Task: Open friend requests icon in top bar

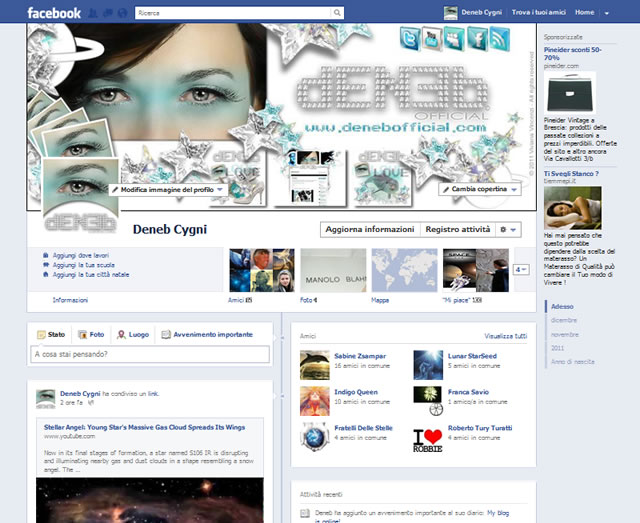Action: click(93, 13)
